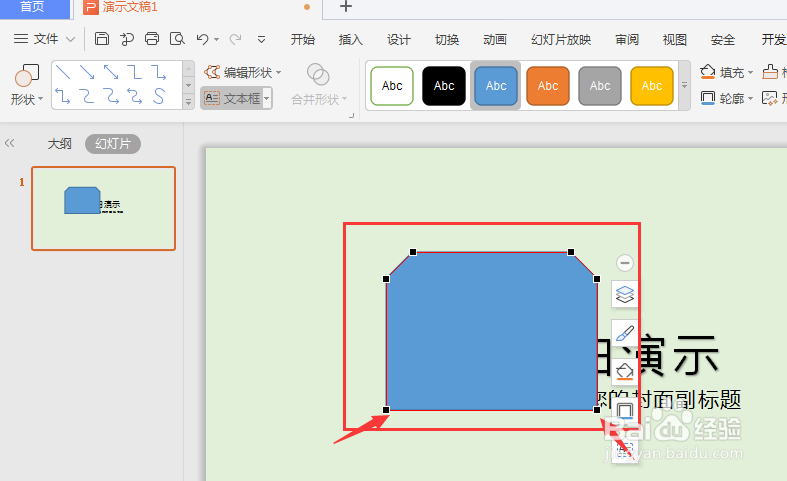Add a new document tab with plus
Viewport: 787px width, 481px height.
(346, 7)
